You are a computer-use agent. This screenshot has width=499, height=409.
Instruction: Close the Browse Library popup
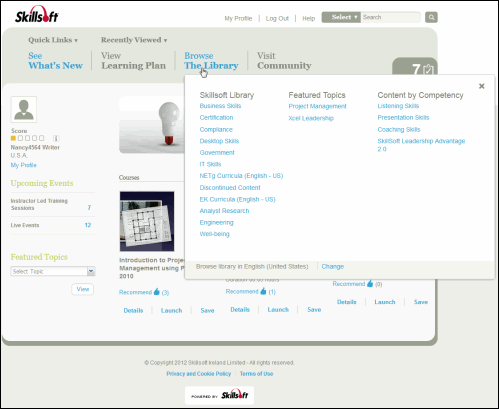[x=481, y=86]
